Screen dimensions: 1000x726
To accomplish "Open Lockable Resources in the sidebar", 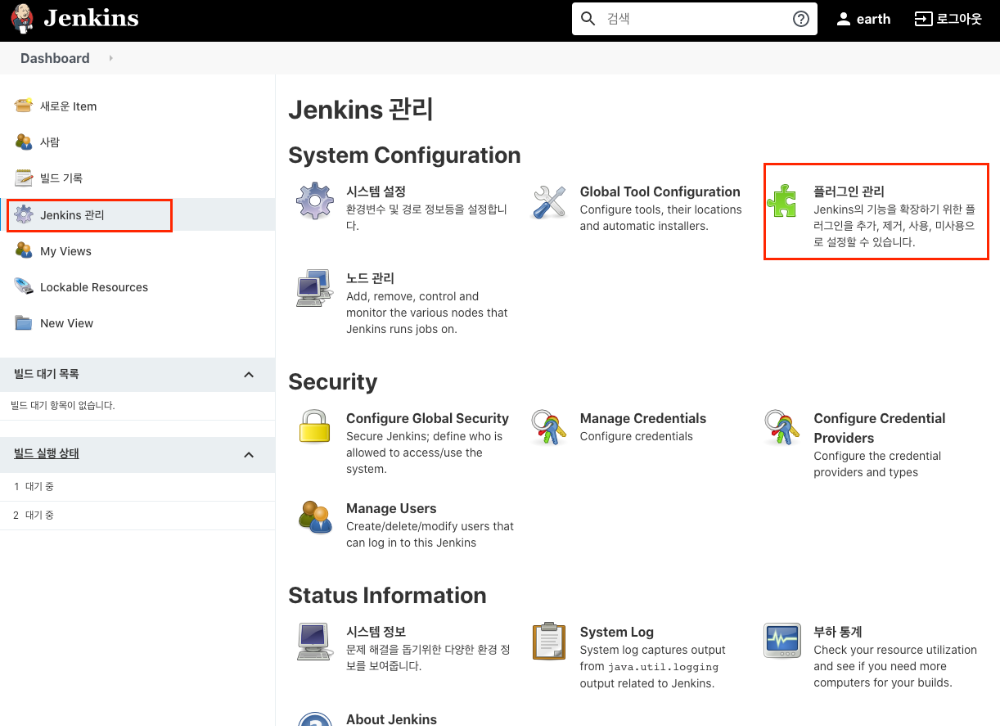I will point(94,287).
